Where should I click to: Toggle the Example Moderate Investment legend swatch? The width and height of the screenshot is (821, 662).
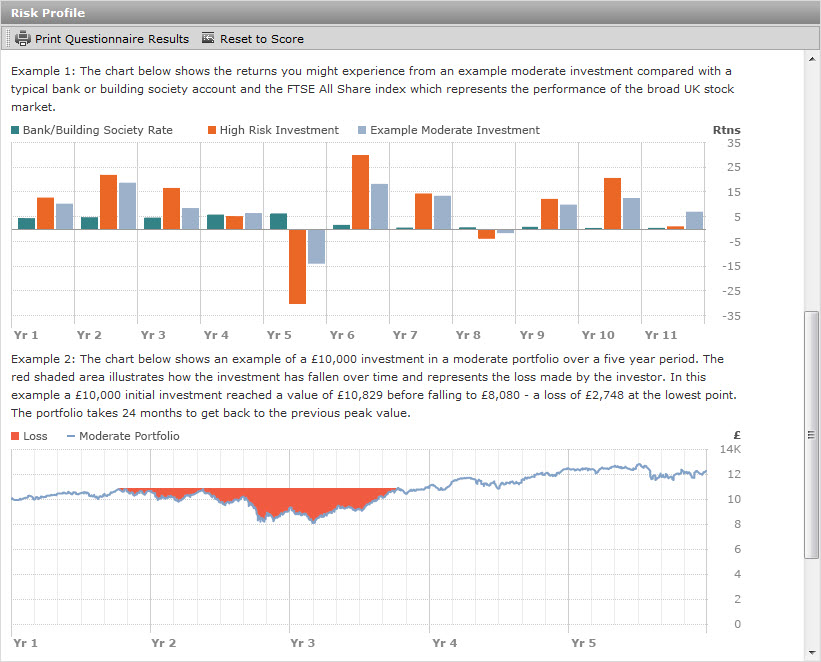point(362,130)
